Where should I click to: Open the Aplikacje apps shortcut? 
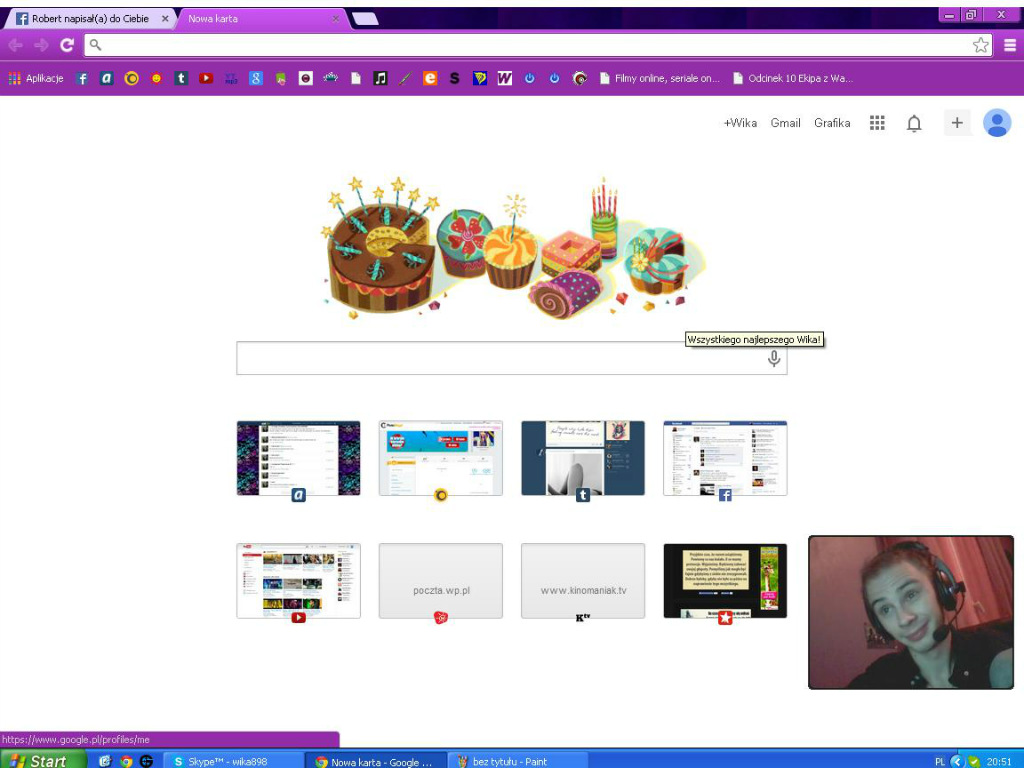coord(36,78)
